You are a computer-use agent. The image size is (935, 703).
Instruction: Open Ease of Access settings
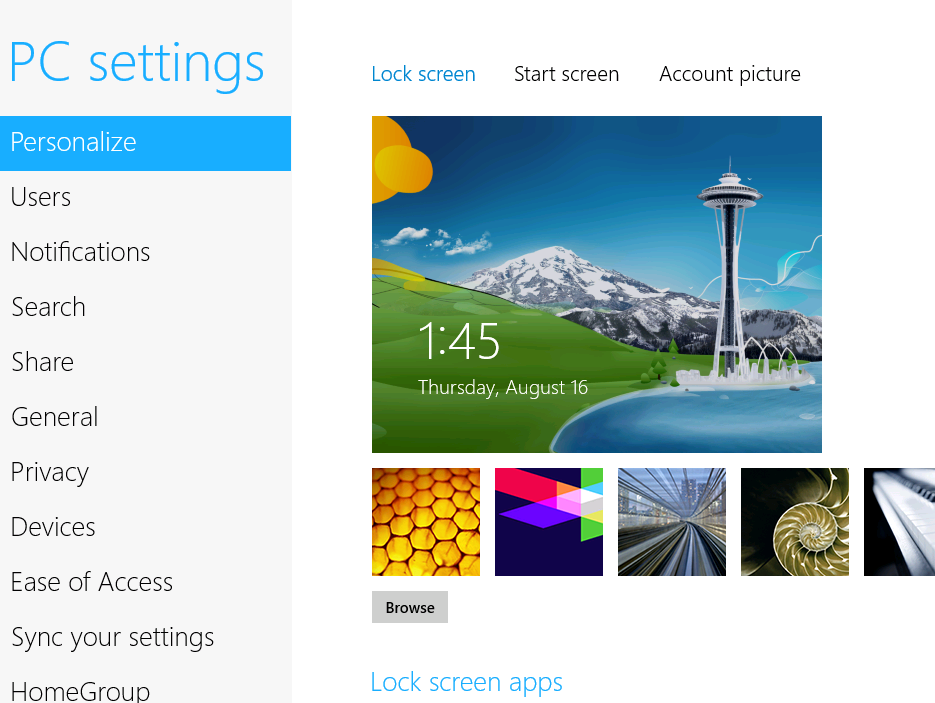click(91, 582)
